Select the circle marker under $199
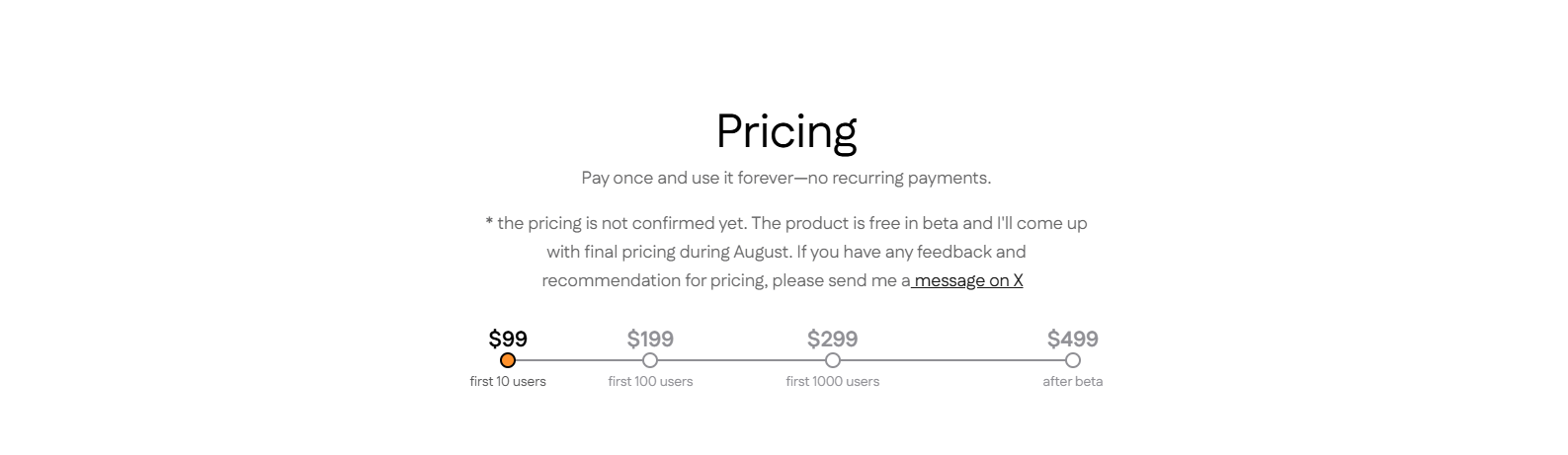This screenshot has height=455, width=1568. click(650, 360)
